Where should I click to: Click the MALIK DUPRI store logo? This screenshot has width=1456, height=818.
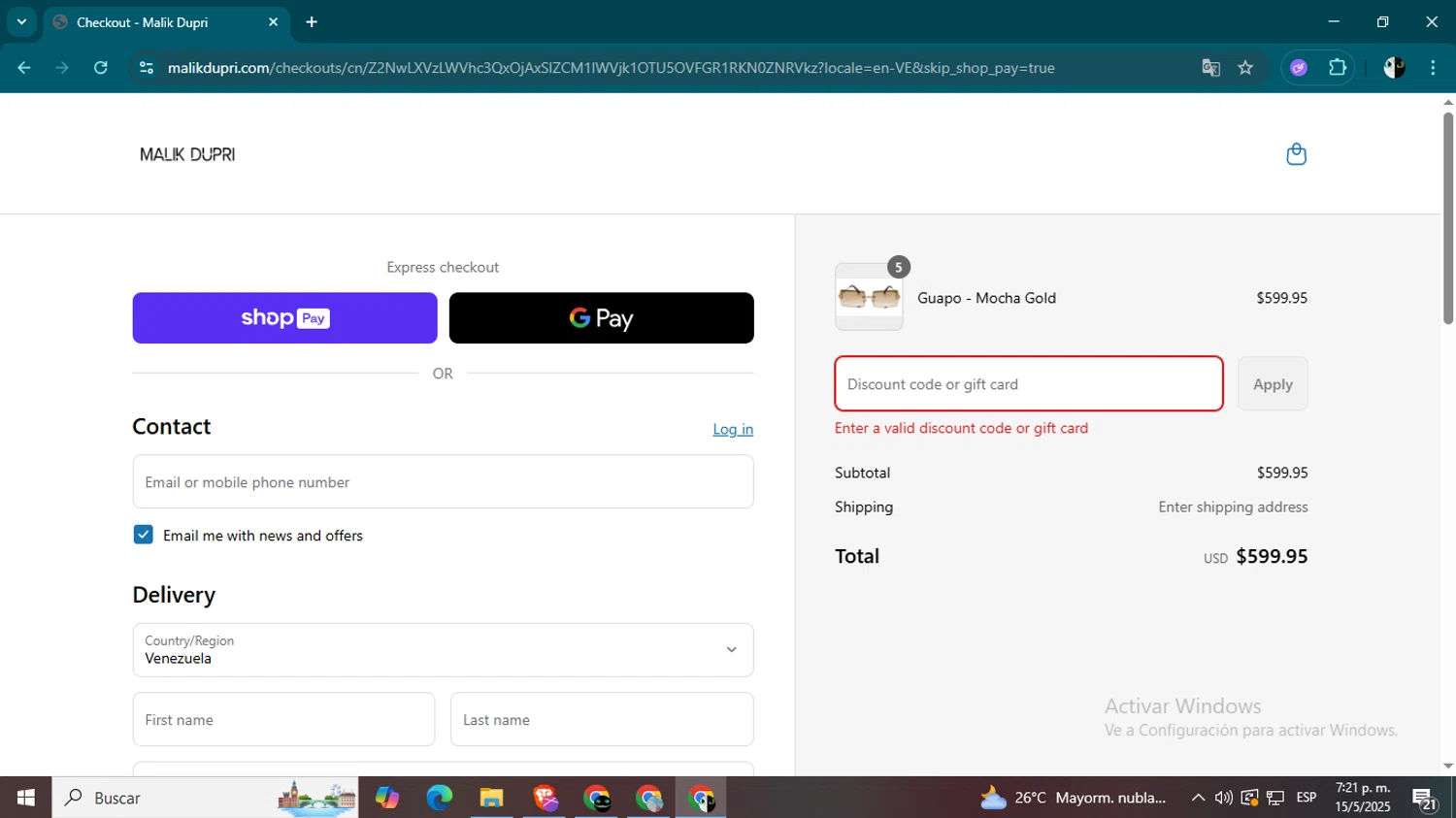coord(187,154)
